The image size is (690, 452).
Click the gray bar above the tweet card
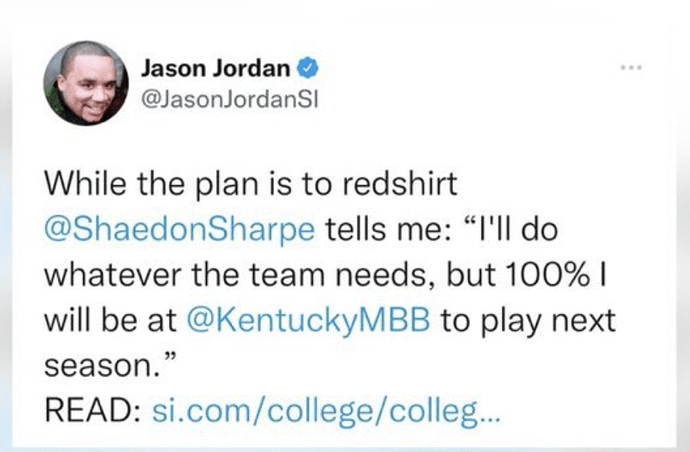coord(345,7)
